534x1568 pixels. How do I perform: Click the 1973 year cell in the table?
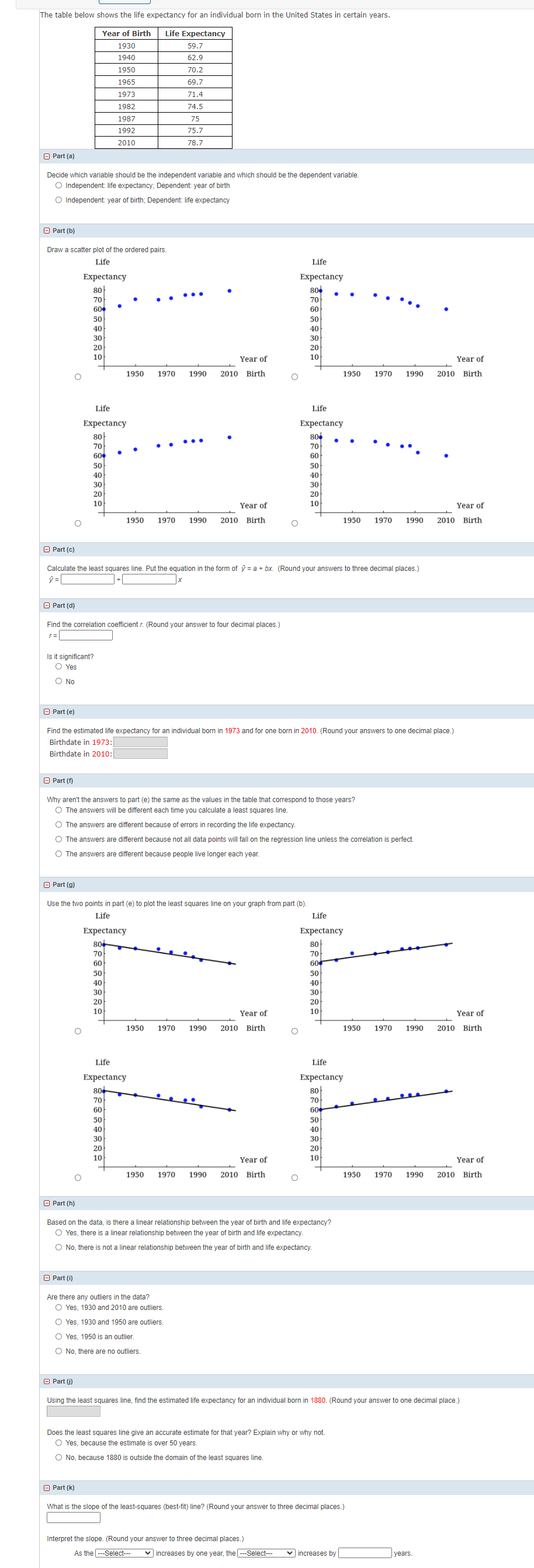coord(127,95)
